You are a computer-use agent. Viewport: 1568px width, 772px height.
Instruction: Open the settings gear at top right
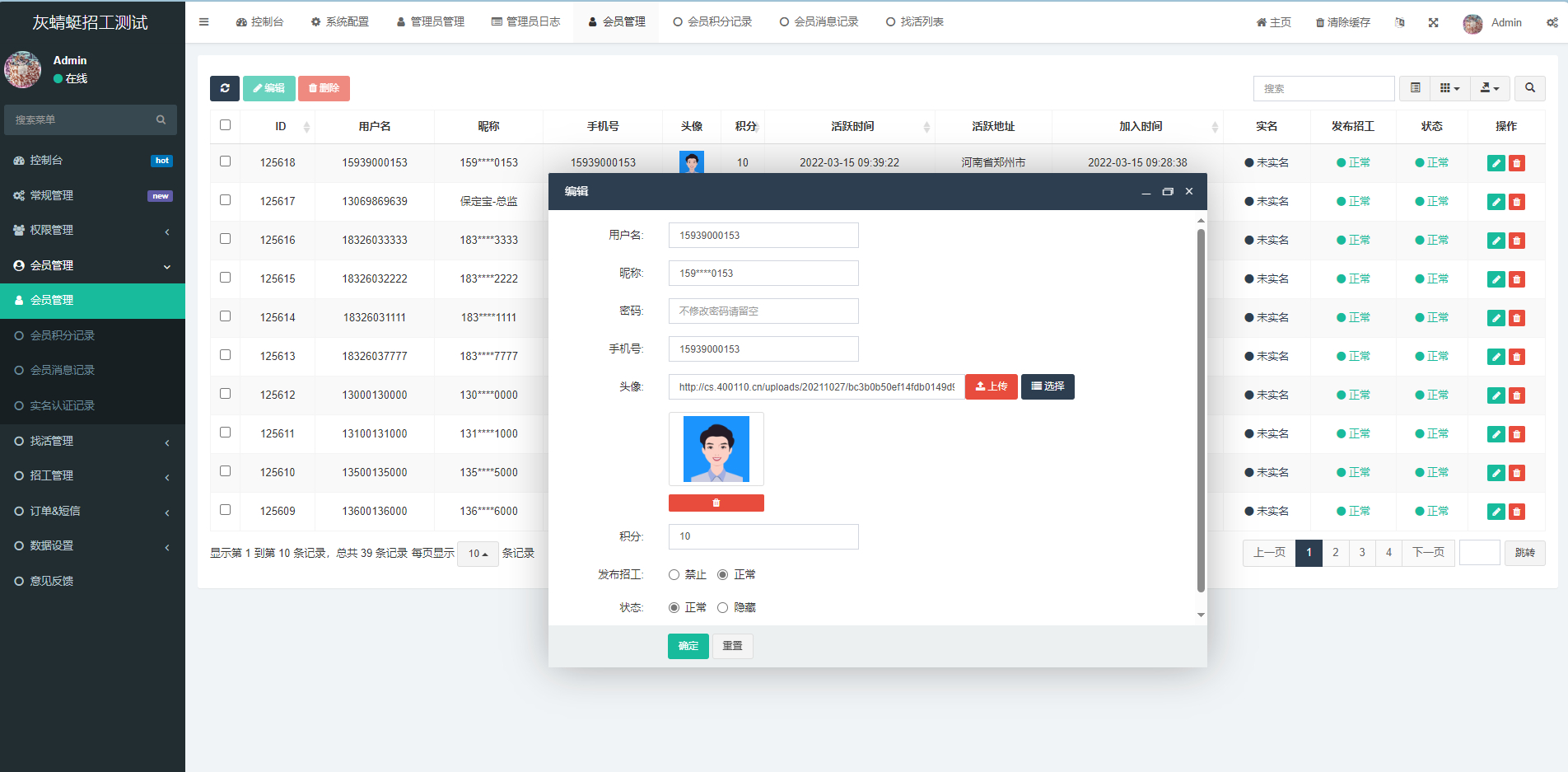click(x=1552, y=22)
